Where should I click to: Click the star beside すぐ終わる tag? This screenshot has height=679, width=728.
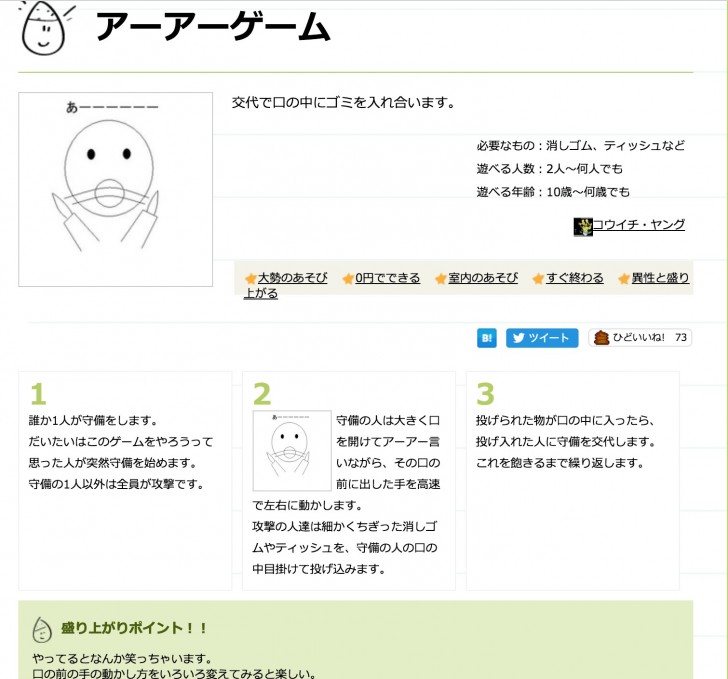click(538, 278)
